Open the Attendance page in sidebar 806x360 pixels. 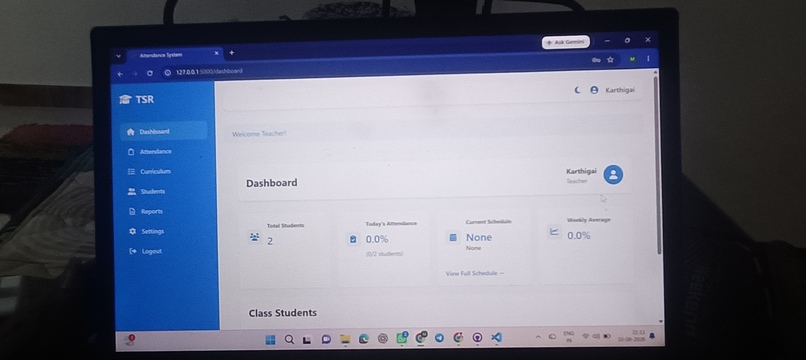click(x=150, y=152)
